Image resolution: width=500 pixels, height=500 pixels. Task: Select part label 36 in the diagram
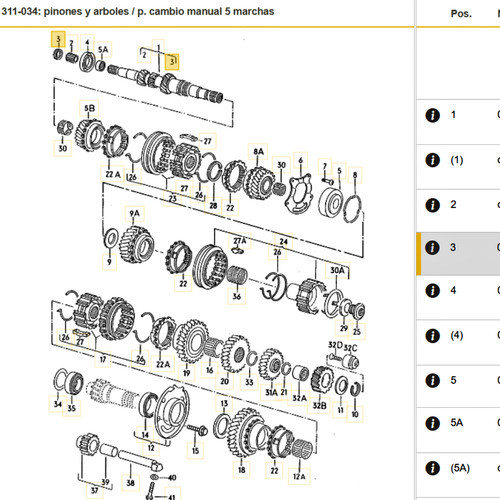pyautogui.click(x=237, y=296)
